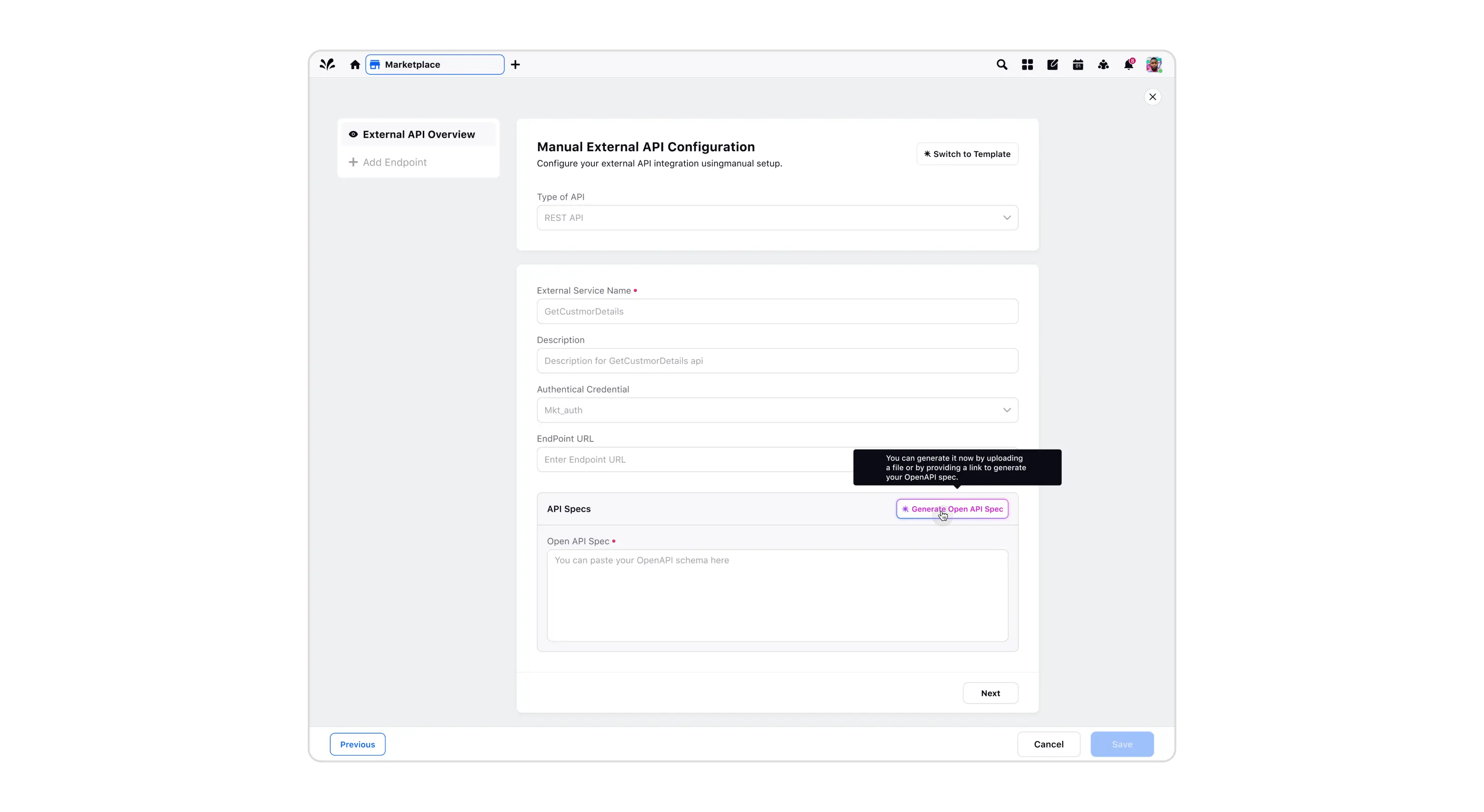Screen dimensions: 1484x812
Task: Click the Next button
Action: [990, 693]
